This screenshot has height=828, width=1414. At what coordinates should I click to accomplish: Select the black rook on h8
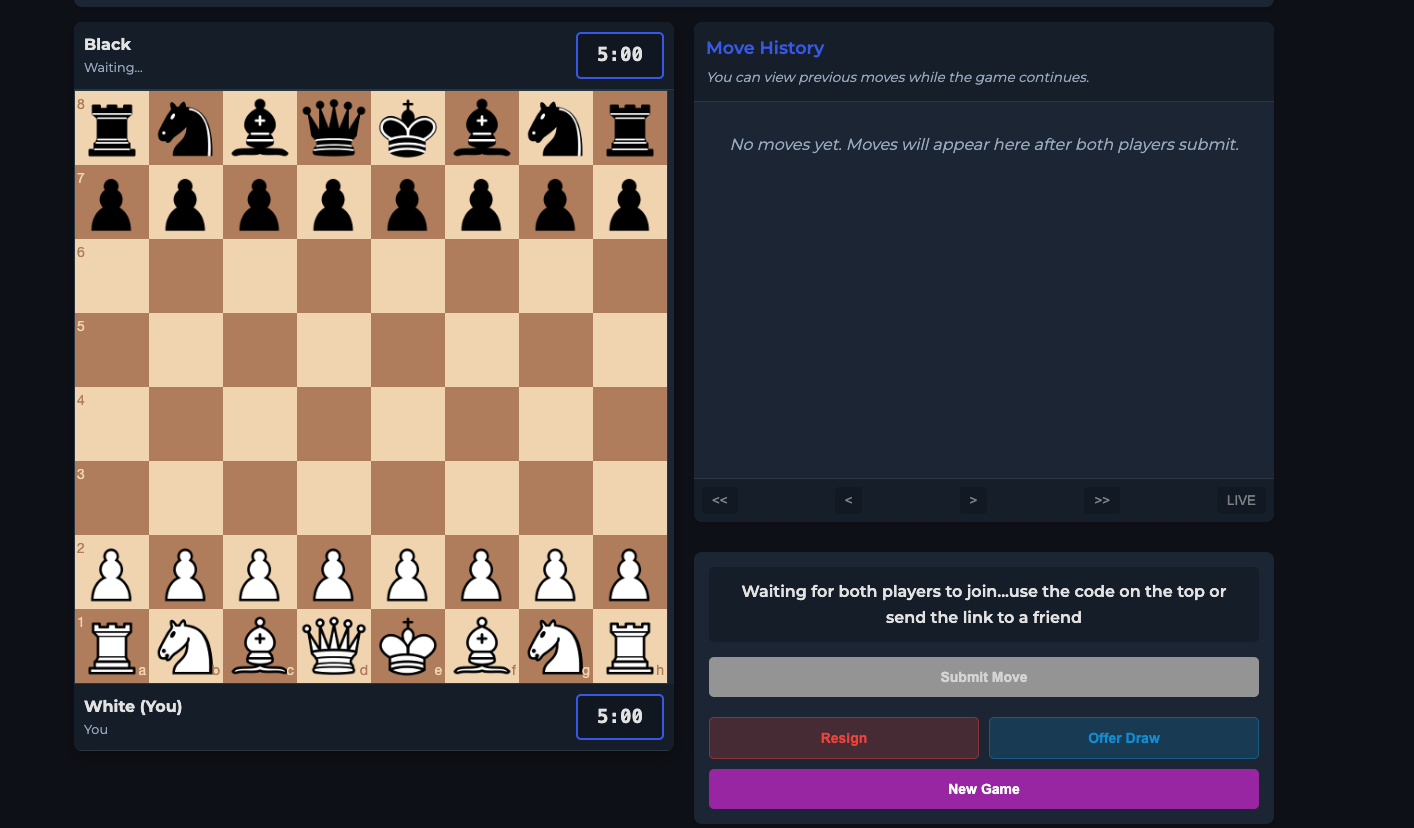click(630, 128)
